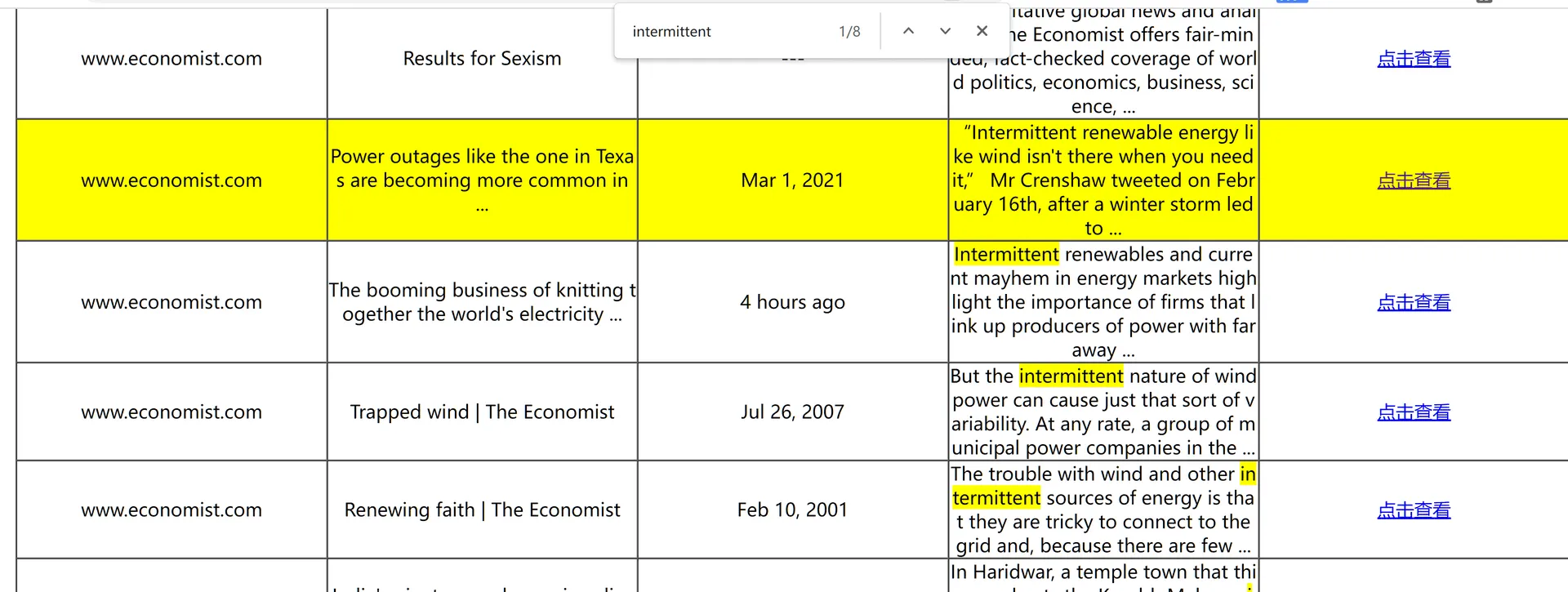This screenshot has width=1568, height=592.
Task: Click 'Trapped wind | The Economist' title cell
Action: pos(482,412)
